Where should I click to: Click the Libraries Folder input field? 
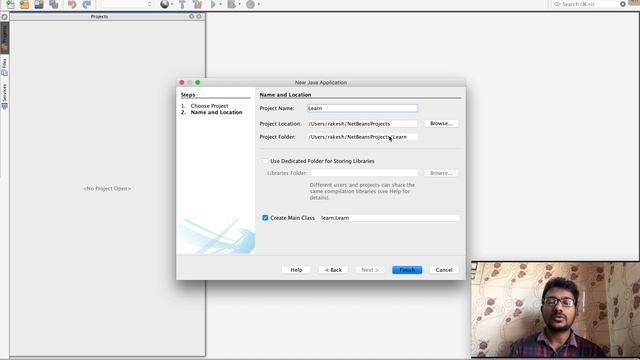[x=364, y=173]
